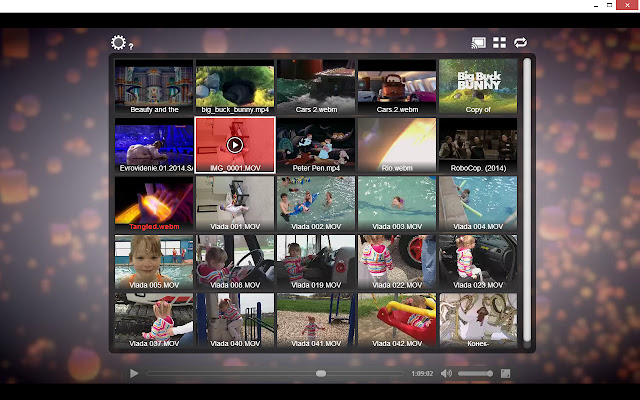Start playback with the play button
Viewport: 640px width, 400px height.
[x=134, y=373]
